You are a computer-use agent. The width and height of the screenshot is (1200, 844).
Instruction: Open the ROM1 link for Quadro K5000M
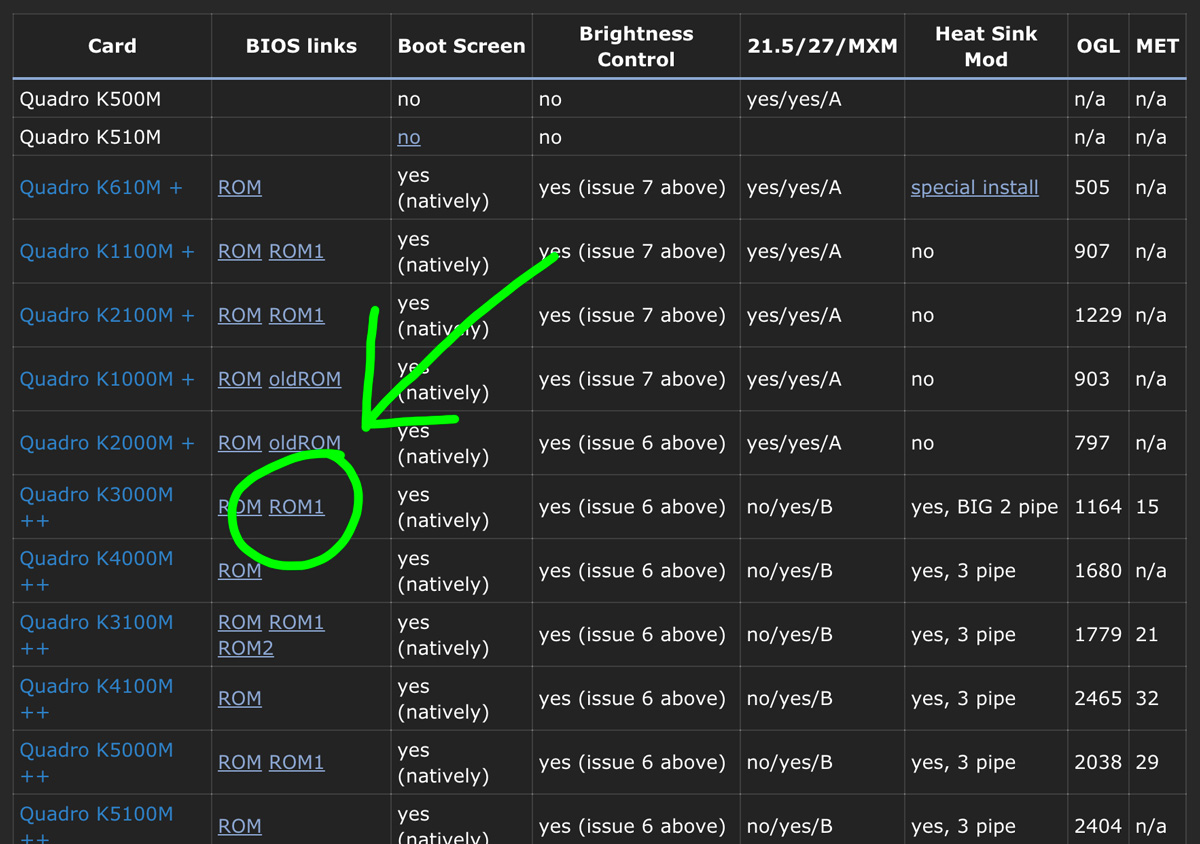(297, 763)
